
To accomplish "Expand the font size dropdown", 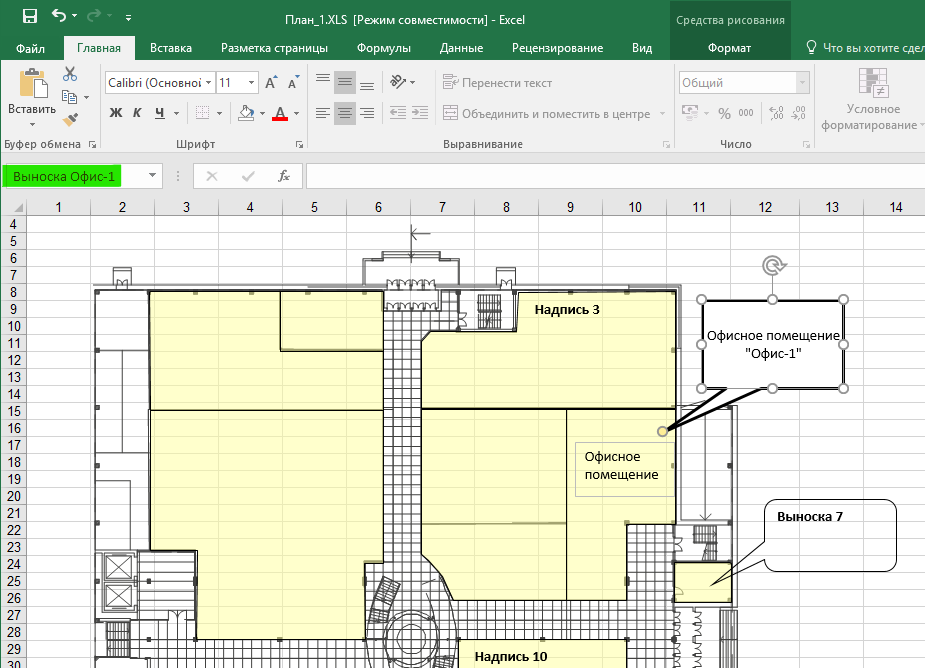I will pos(251,83).
